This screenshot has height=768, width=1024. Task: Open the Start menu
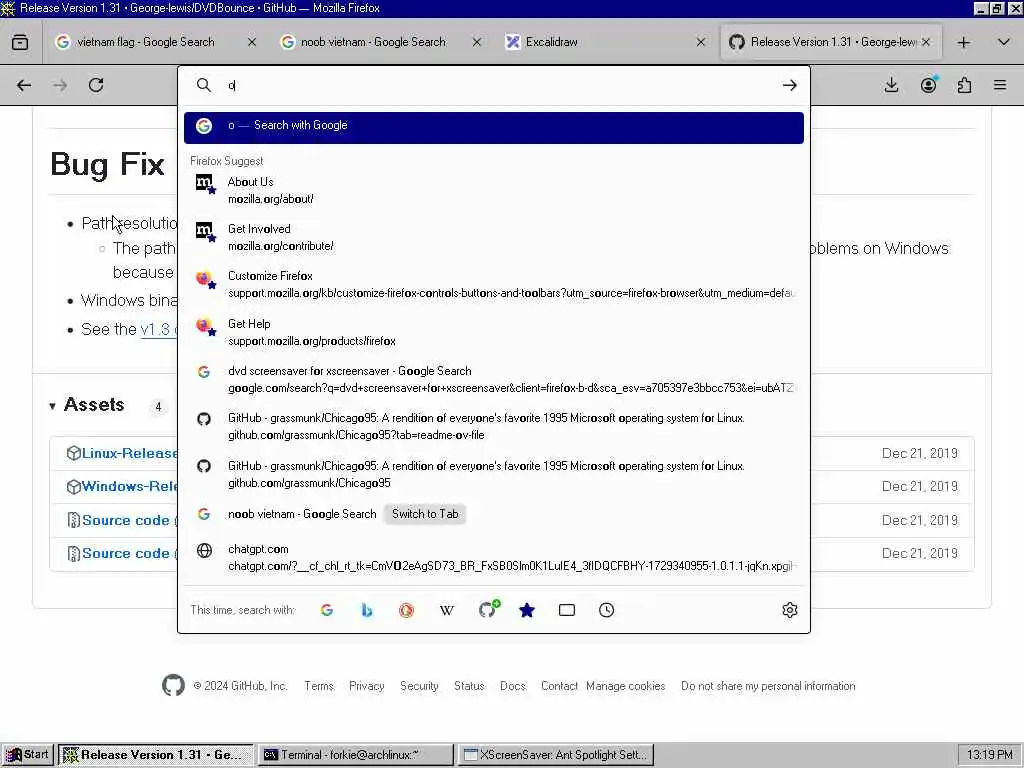(27, 754)
